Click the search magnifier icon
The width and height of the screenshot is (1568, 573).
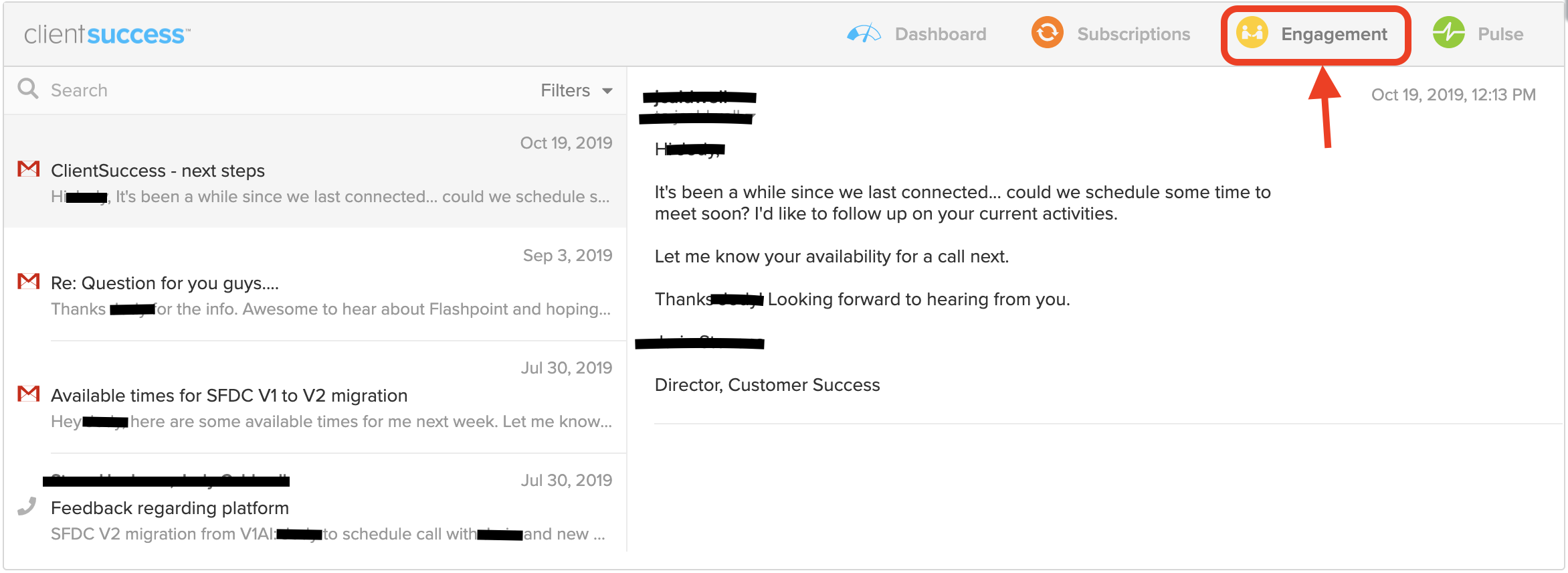coord(28,88)
